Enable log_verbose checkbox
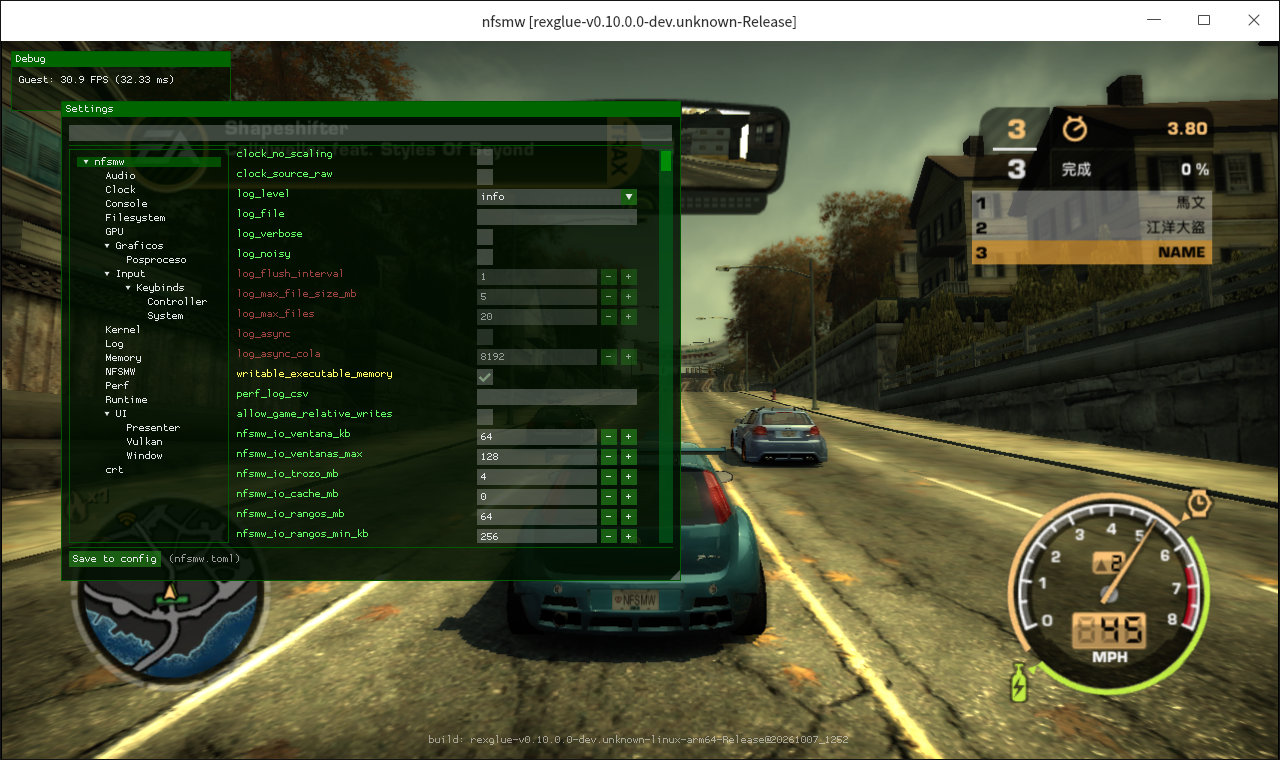The height and width of the screenshot is (760, 1280). coord(485,237)
